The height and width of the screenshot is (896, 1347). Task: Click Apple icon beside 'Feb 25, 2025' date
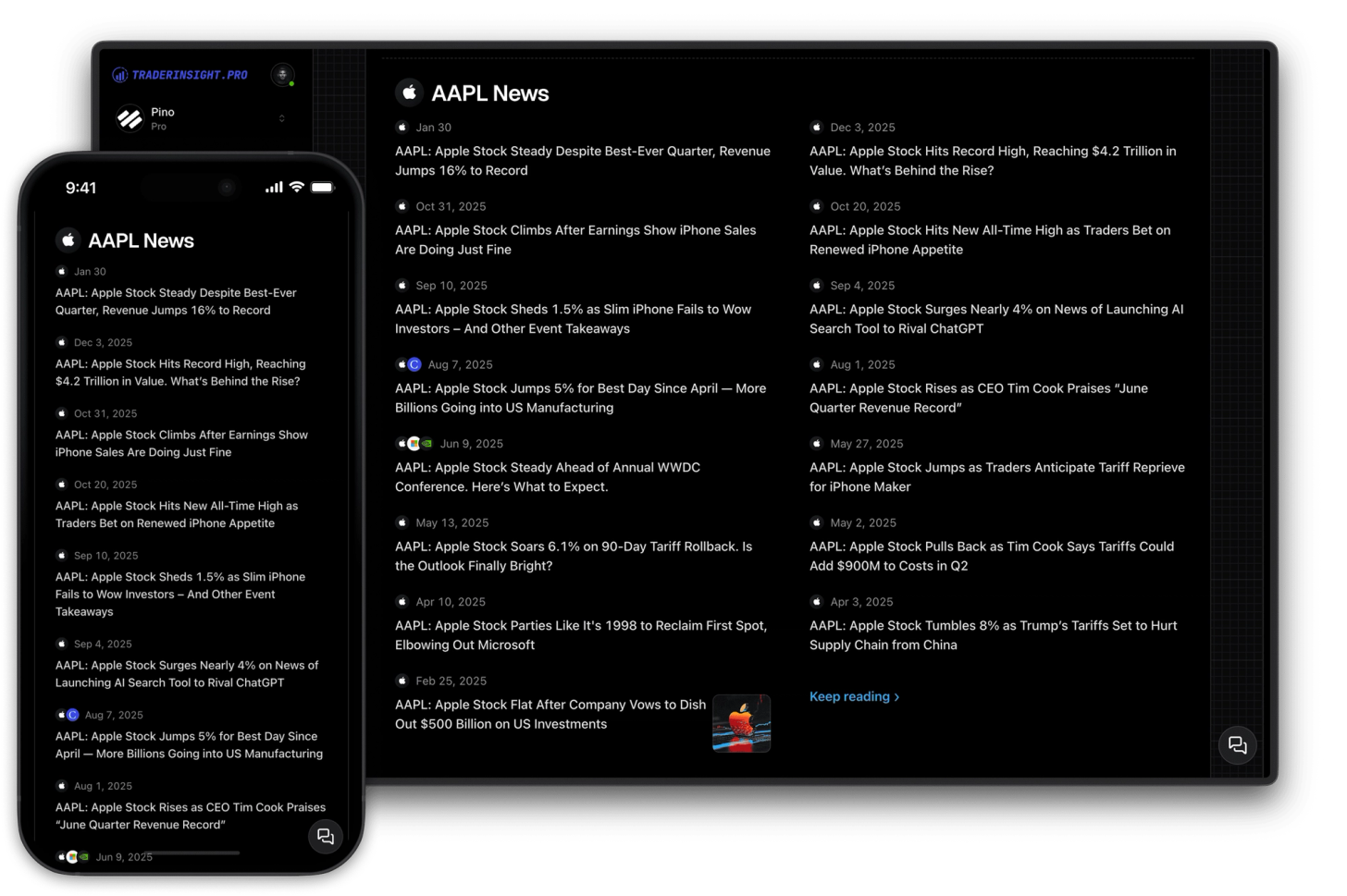(402, 681)
